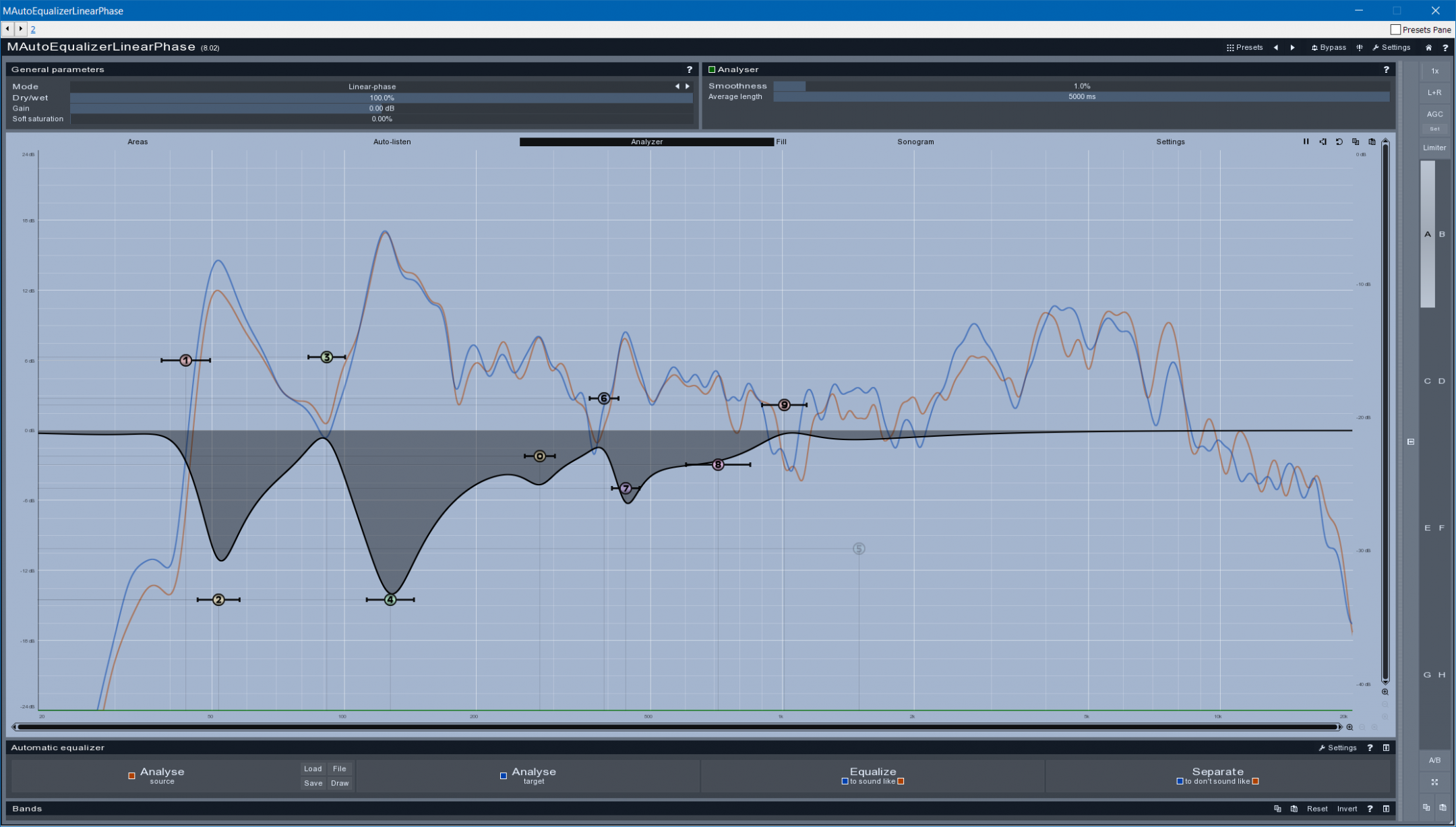Open the top bar Settings wrench
This screenshot has width=1456, height=827.
click(1391, 47)
